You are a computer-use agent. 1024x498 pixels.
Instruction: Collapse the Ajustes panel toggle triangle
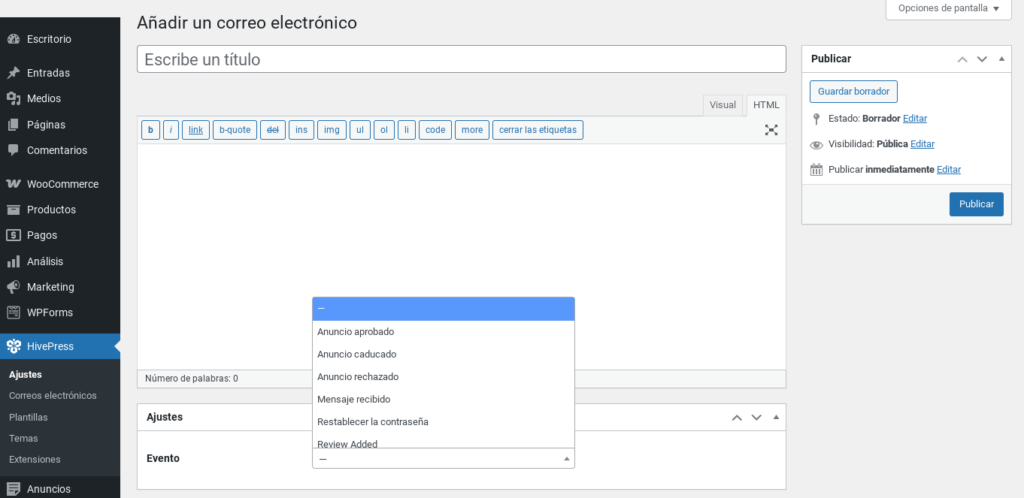776,417
